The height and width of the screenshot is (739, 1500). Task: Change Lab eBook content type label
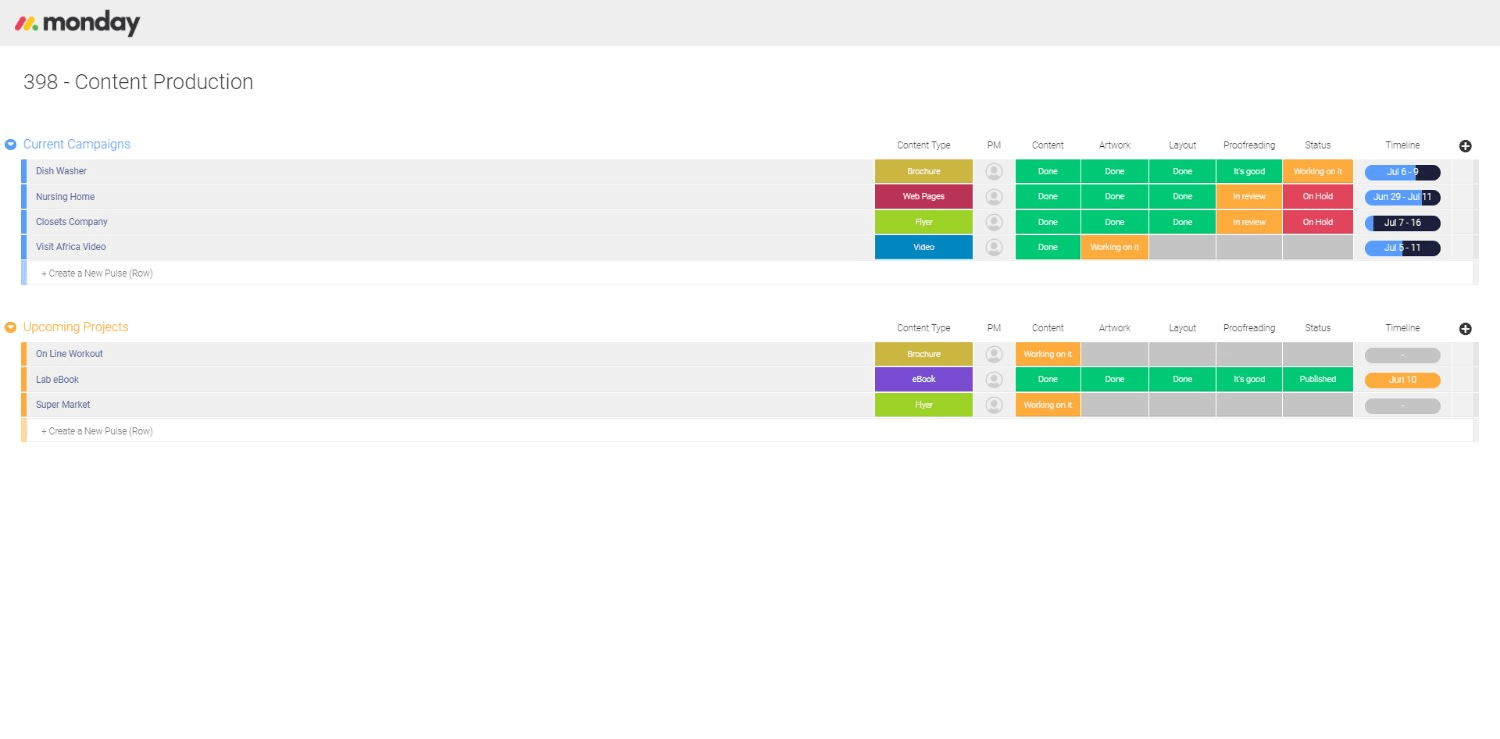pos(924,380)
